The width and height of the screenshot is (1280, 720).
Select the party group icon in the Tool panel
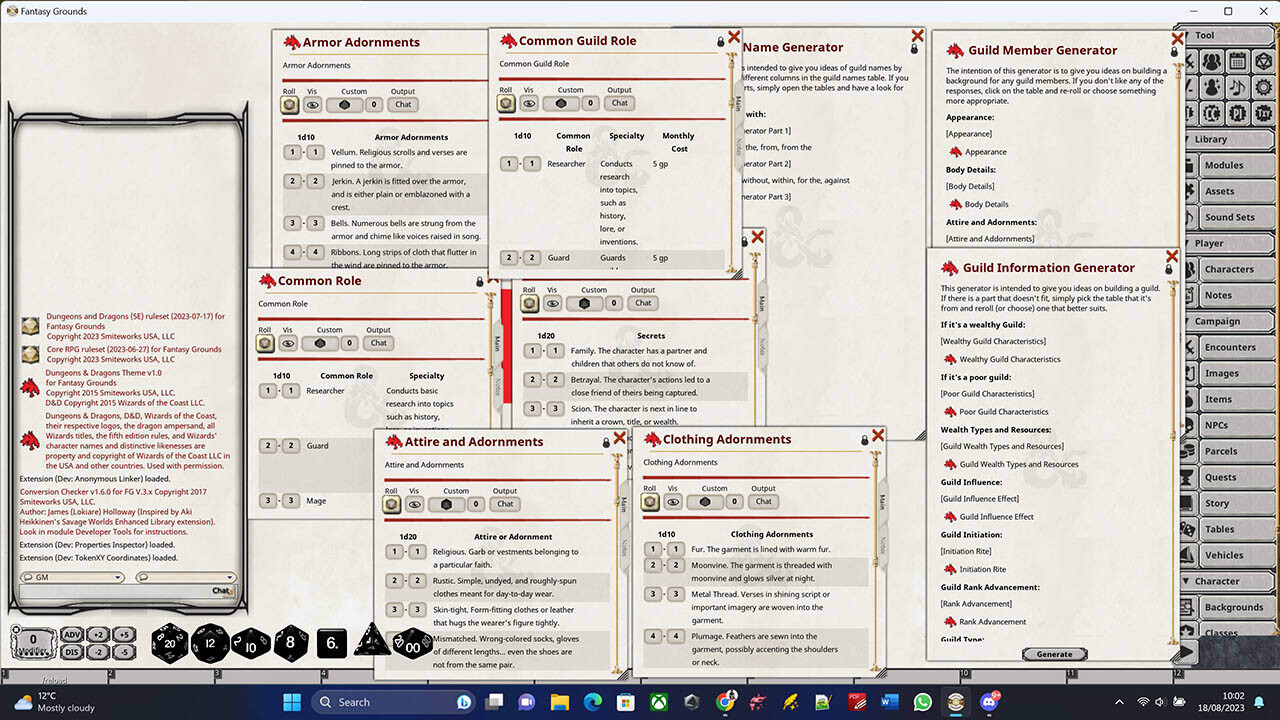click(x=1212, y=61)
